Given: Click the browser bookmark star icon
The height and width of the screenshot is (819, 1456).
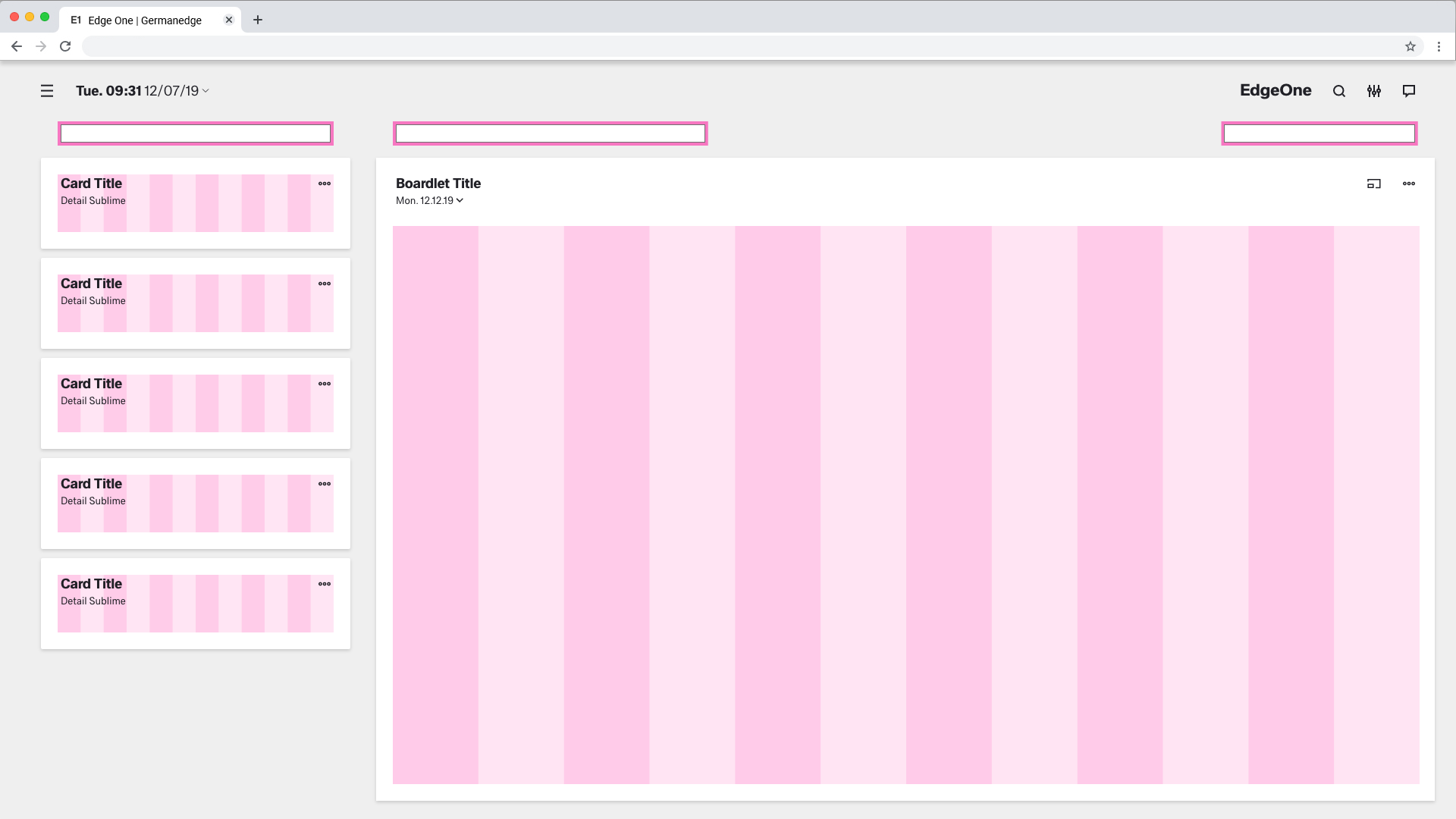Looking at the screenshot, I should [1410, 46].
